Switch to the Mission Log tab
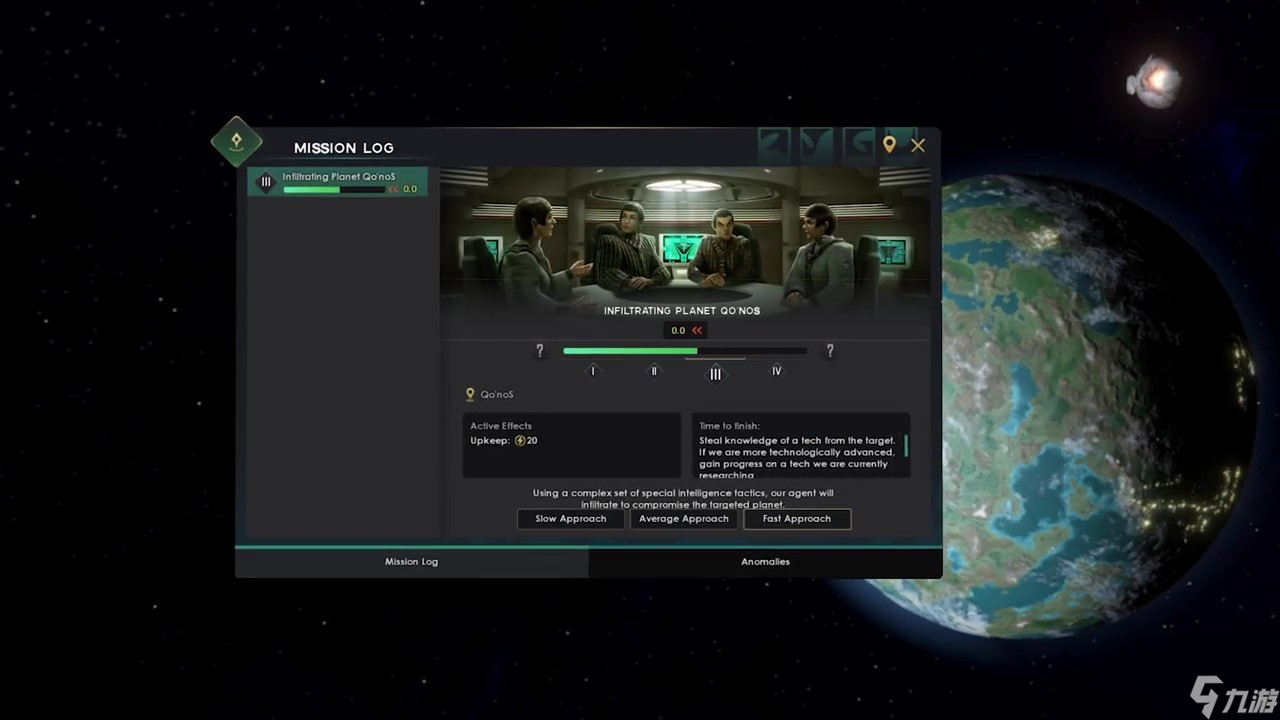Image resolution: width=1280 pixels, height=720 pixels. (412, 562)
